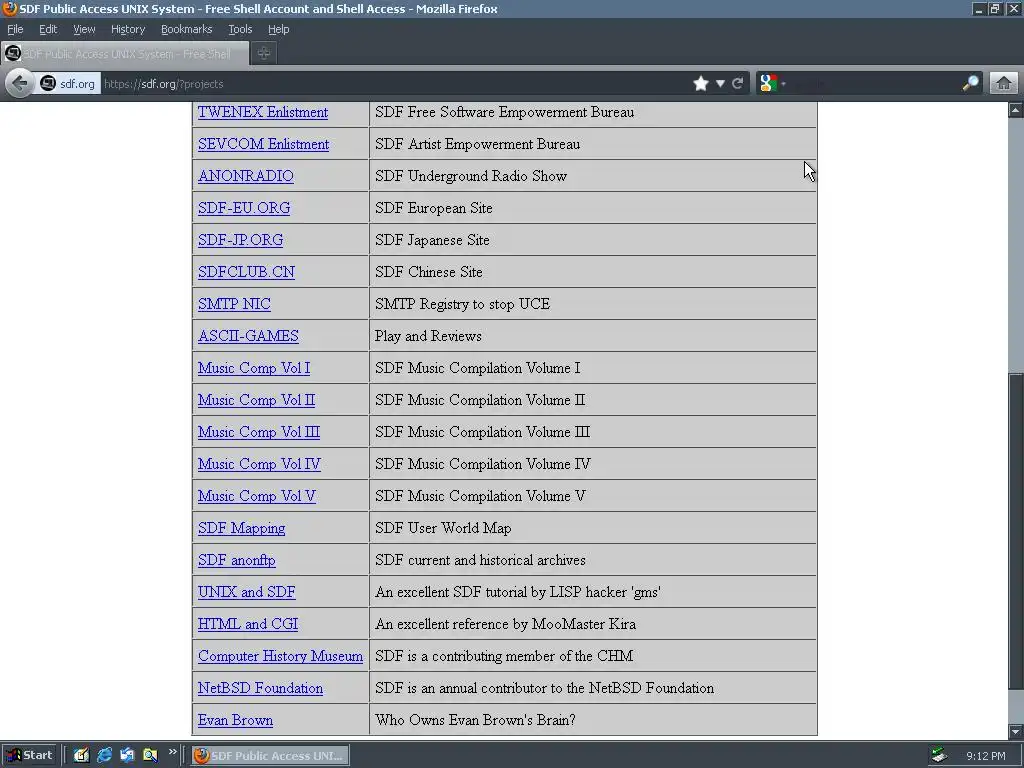Open the Music Comp Vol V link
1024x768 pixels.
(257, 496)
